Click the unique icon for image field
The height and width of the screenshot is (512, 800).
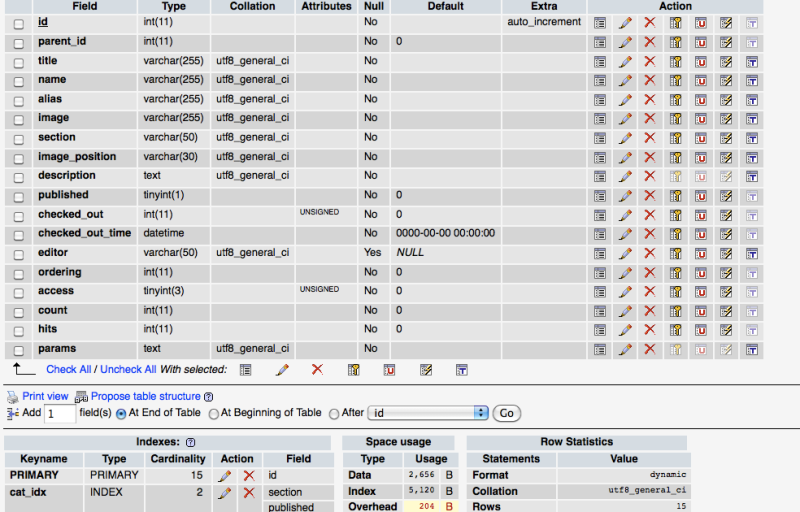(x=701, y=119)
